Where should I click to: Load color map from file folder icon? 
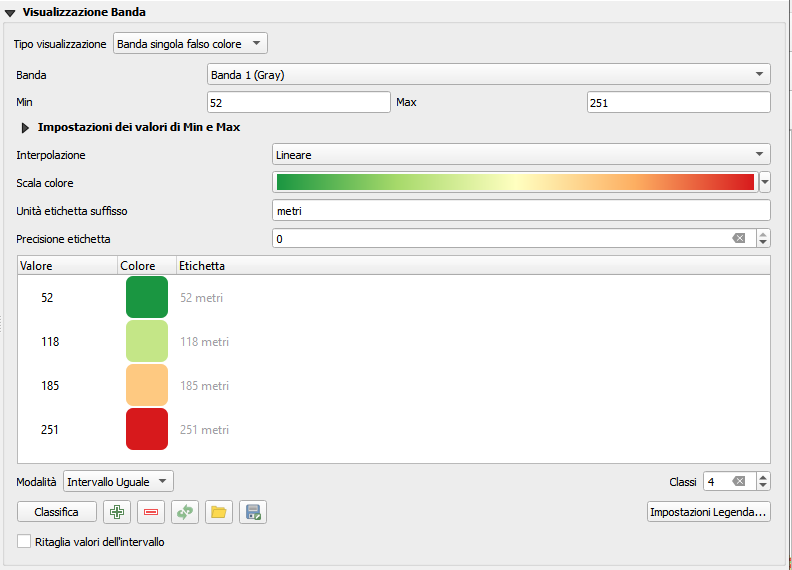click(x=219, y=512)
